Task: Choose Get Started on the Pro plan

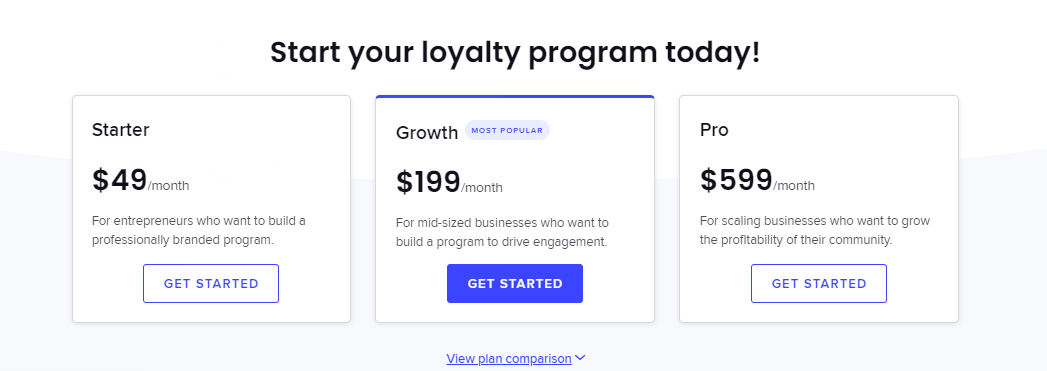Action: (819, 284)
